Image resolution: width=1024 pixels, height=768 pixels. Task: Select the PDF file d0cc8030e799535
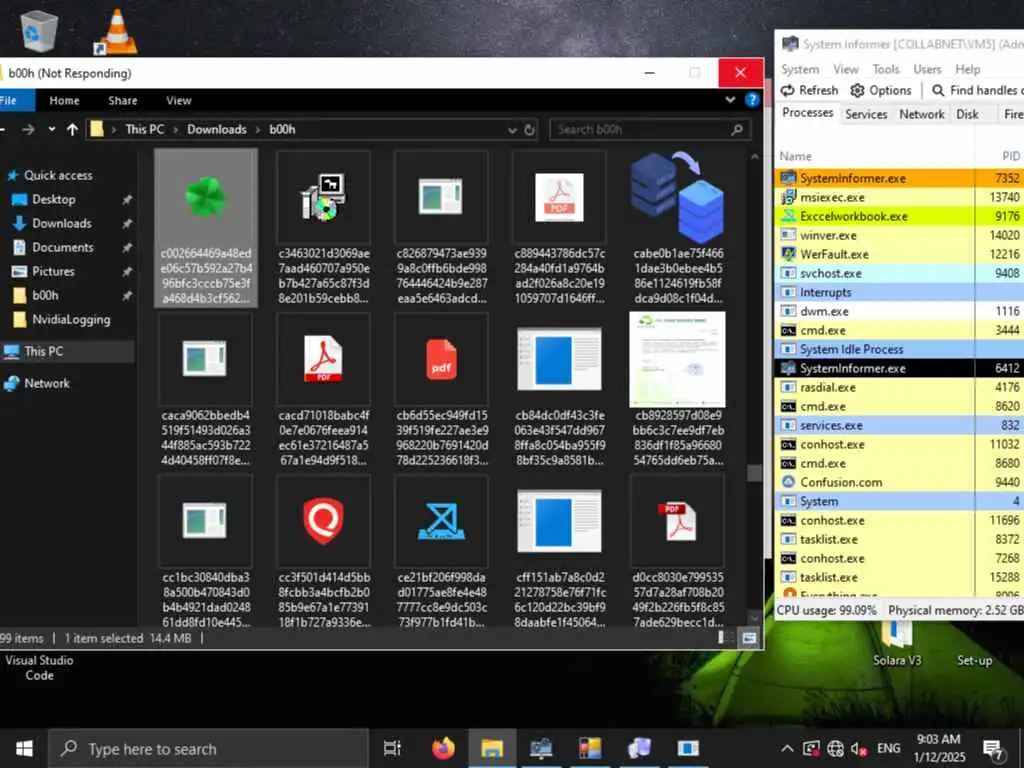678,552
